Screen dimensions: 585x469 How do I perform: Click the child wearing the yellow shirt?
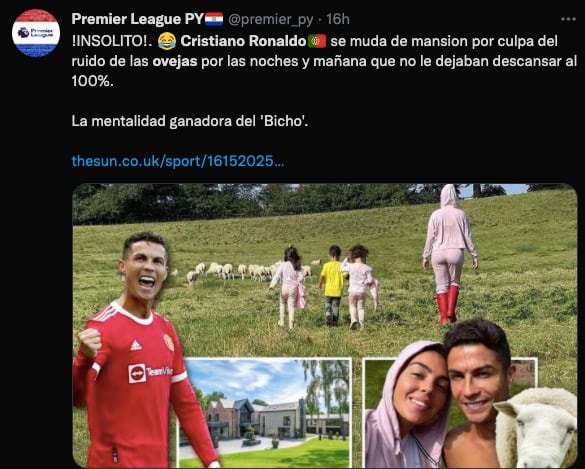[x=333, y=284]
